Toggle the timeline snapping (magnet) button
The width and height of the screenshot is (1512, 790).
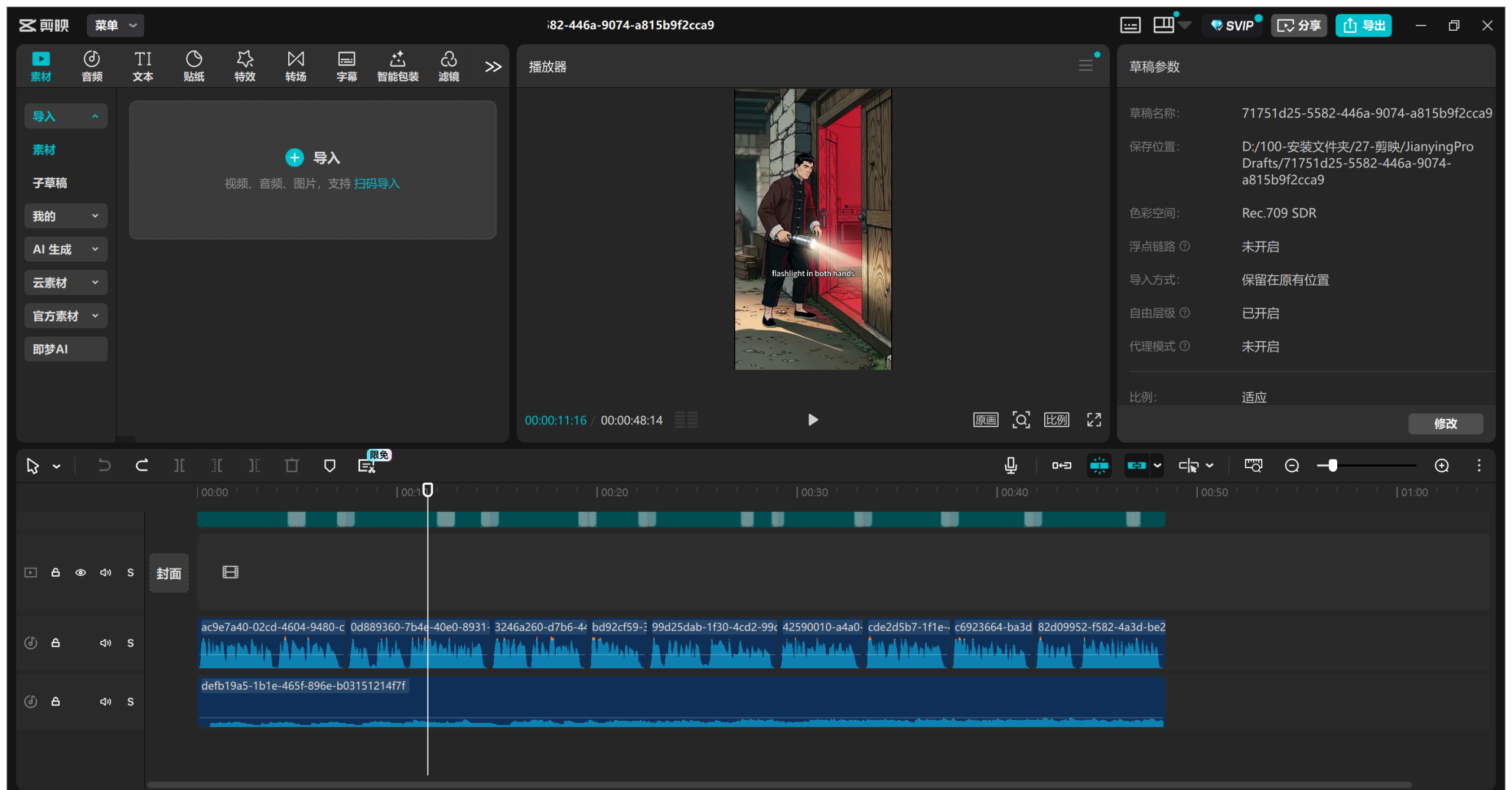click(1099, 466)
